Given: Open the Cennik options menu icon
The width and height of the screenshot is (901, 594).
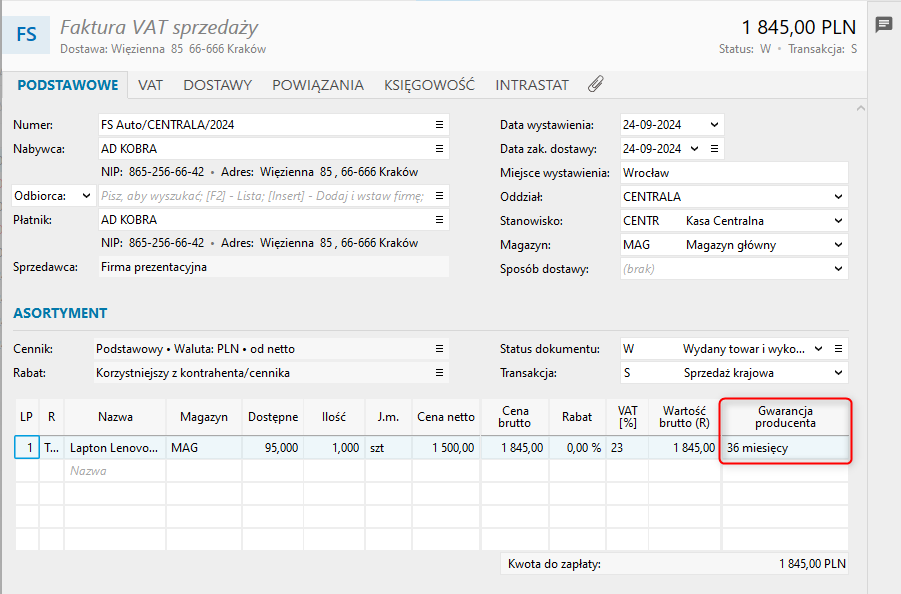Looking at the screenshot, I should (x=439, y=349).
